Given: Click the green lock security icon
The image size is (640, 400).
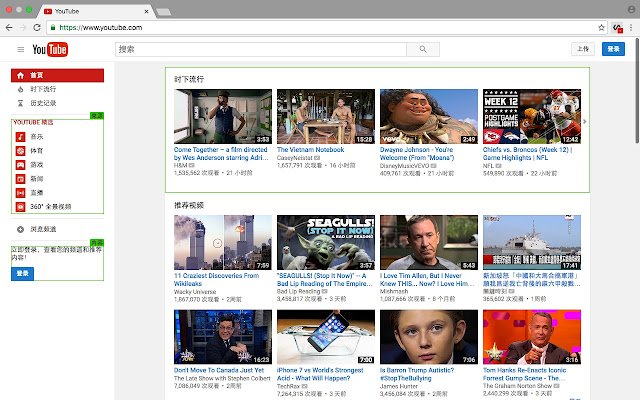Looking at the screenshot, I should [x=53, y=27].
